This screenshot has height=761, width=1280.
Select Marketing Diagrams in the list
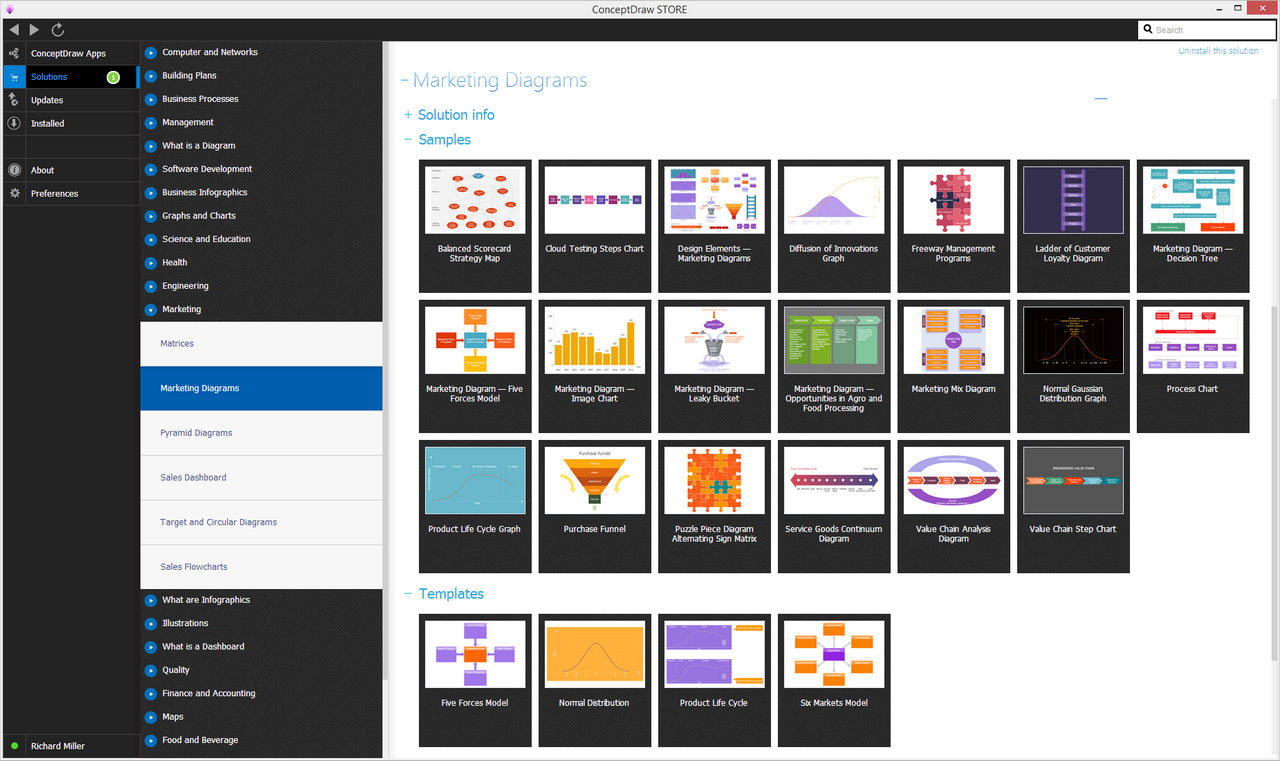point(261,388)
